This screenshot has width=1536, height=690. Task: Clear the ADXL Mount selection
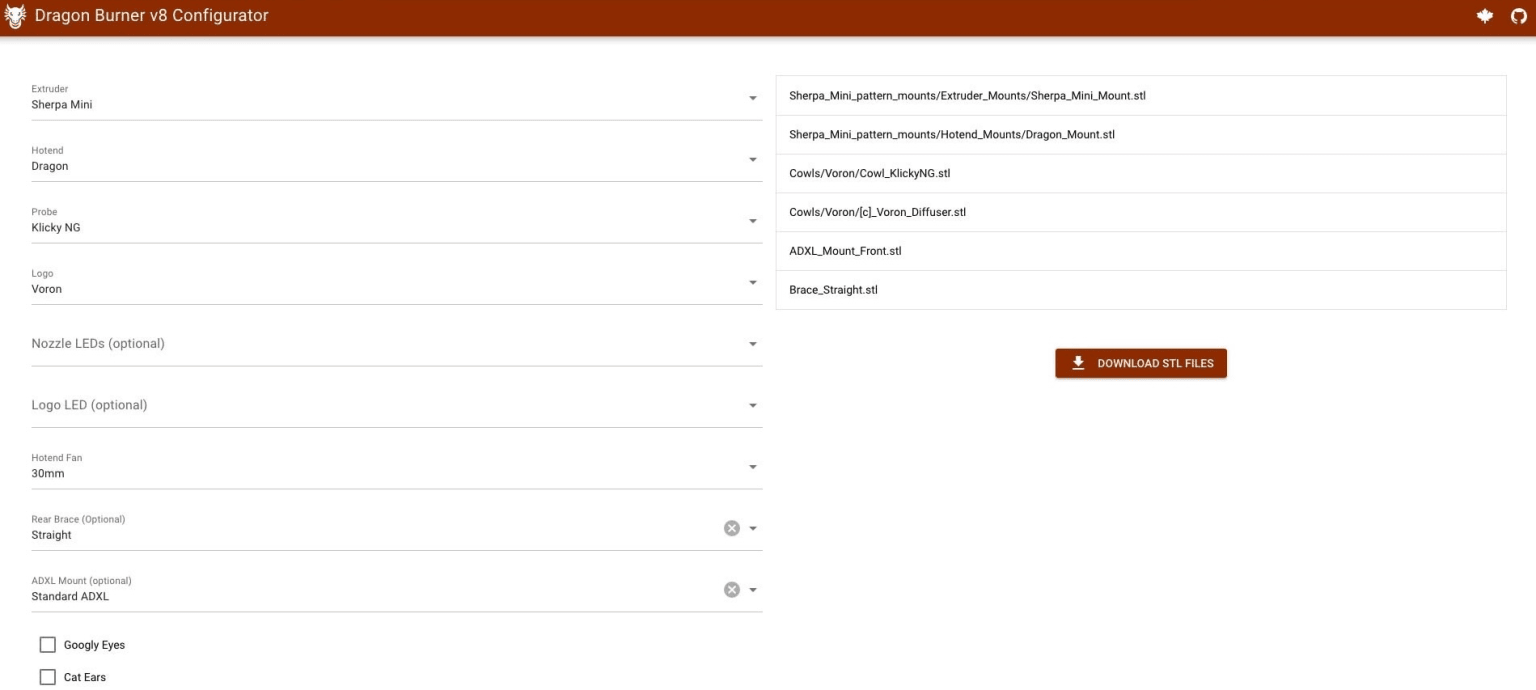click(x=731, y=590)
